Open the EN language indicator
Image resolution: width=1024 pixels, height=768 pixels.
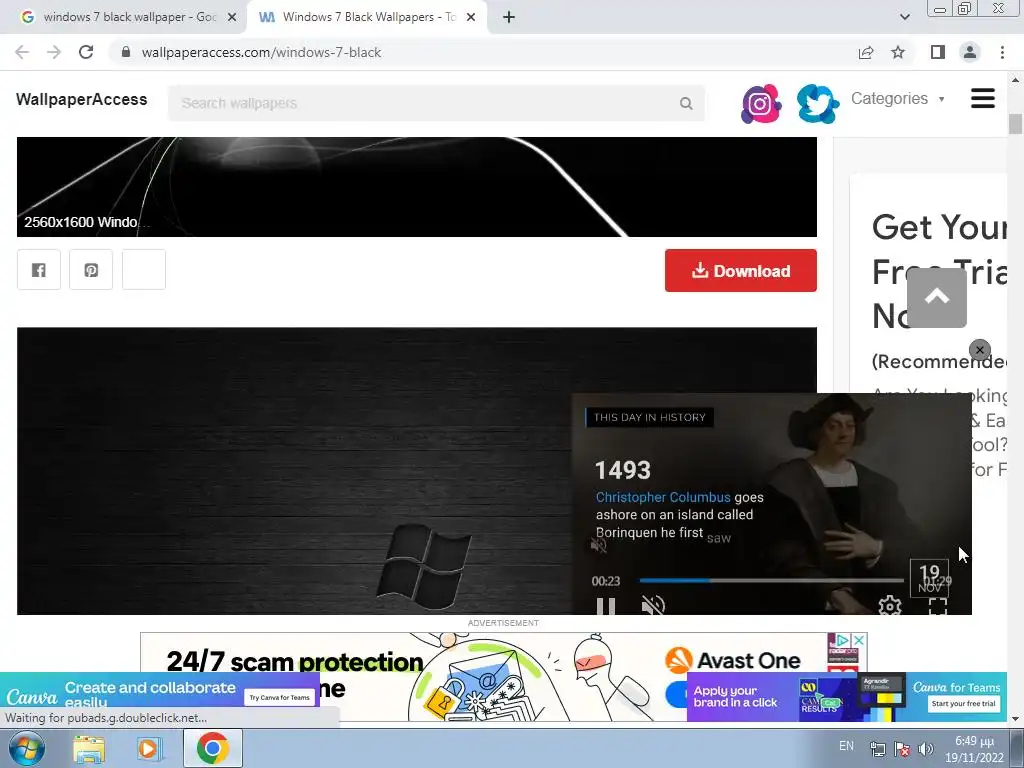tap(846, 746)
